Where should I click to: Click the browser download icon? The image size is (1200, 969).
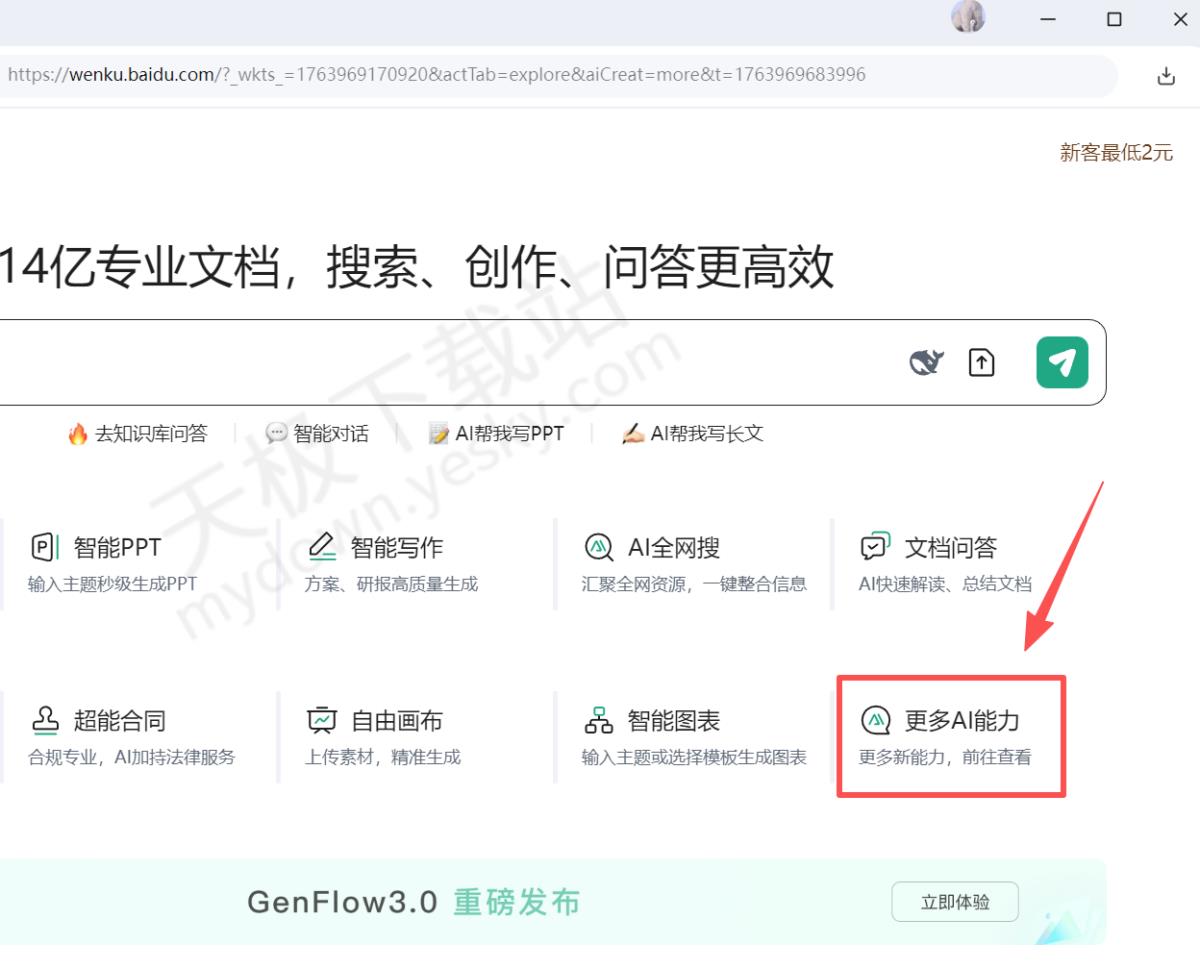pyautogui.click(x=1166, y=76)
